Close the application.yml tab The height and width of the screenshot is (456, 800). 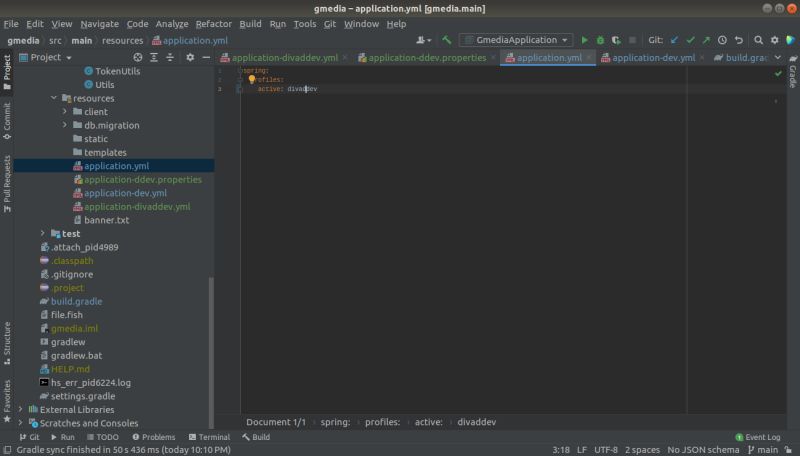pyautogui.click(x=589, y=58)
